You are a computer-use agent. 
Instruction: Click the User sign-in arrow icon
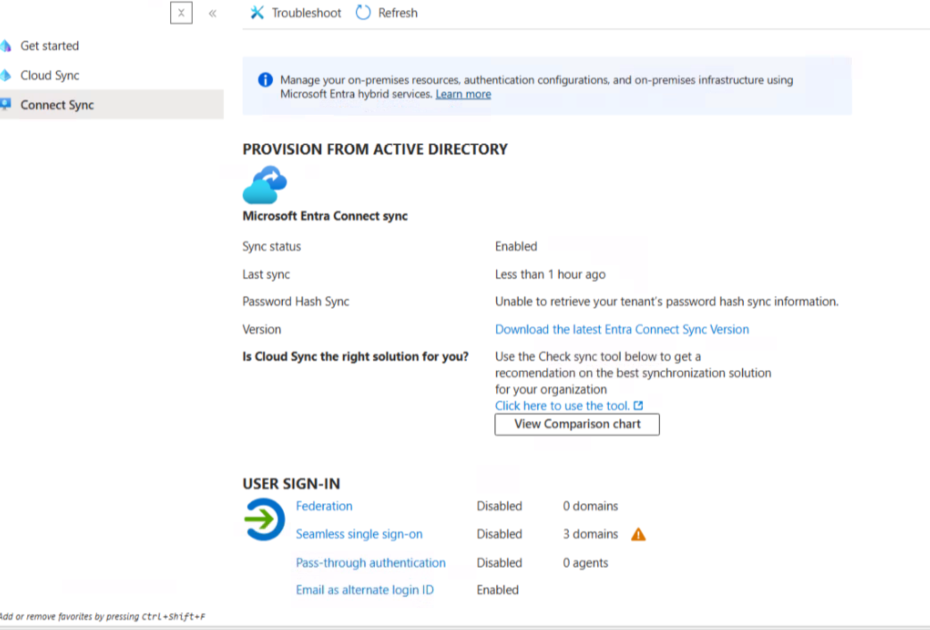click(265, 520)
